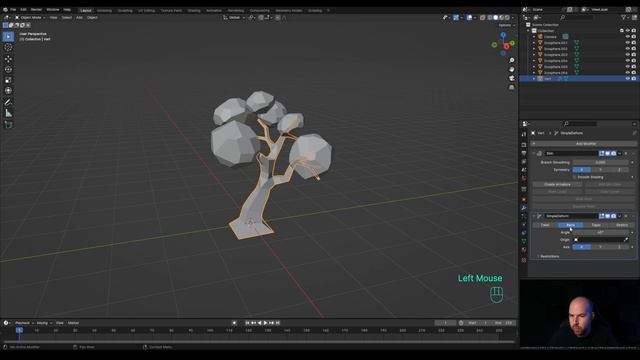Click the SimpleDeform Angle value field
This screenshot has width=640, height=360.
point(600,232)
